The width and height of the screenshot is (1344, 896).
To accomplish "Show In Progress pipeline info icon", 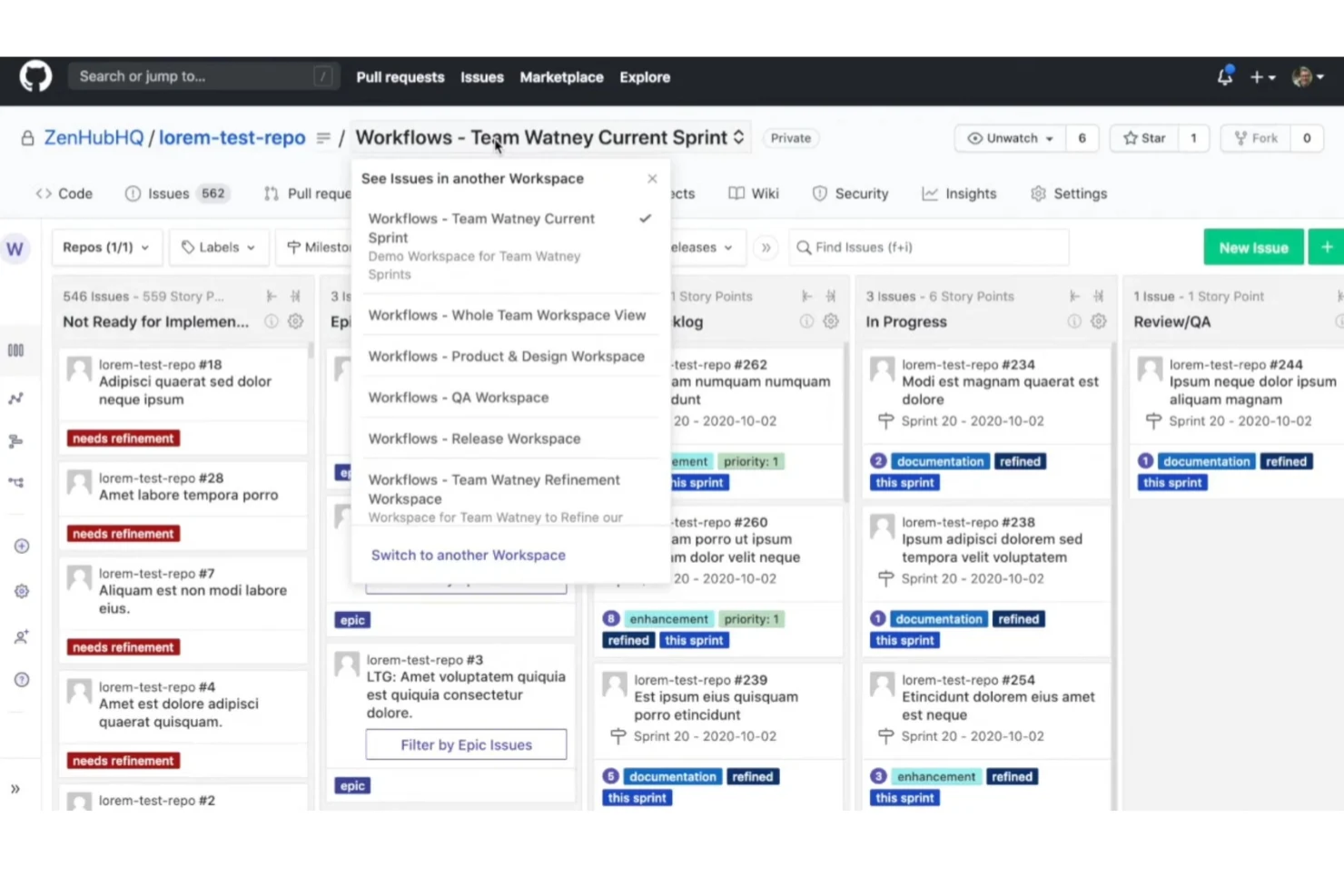I will coord(1074,321).
